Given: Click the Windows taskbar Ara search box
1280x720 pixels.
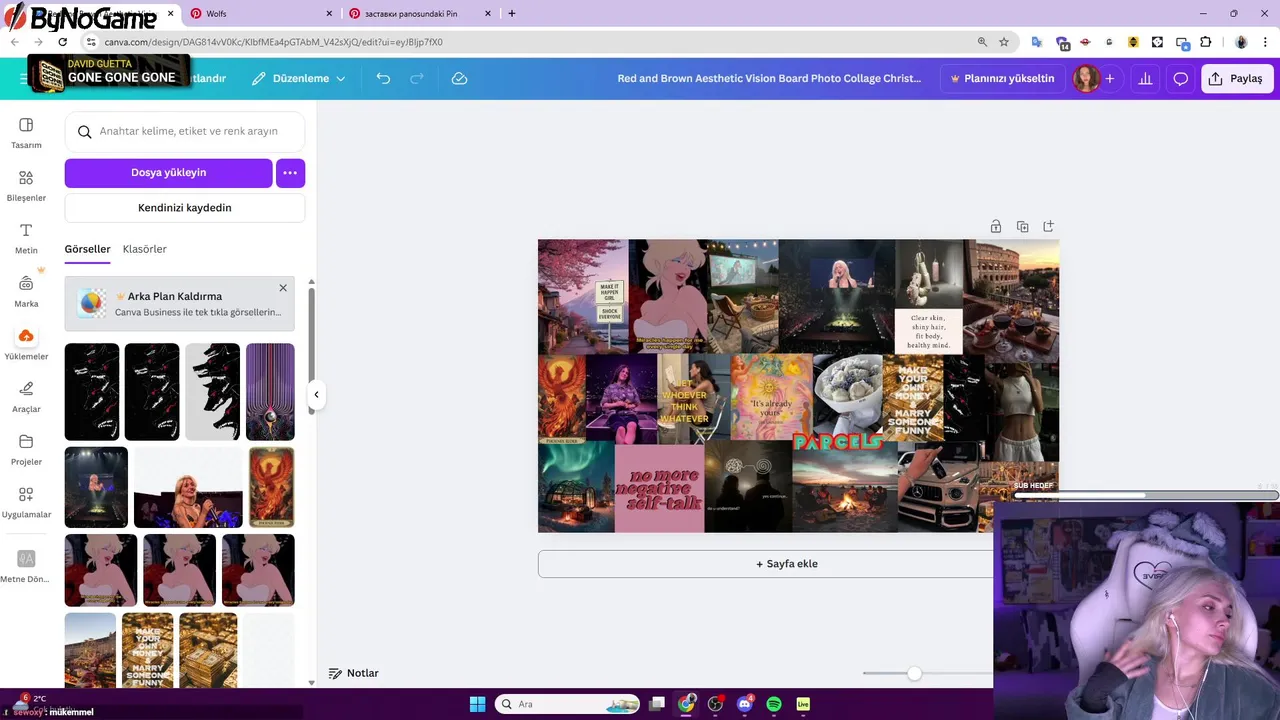Looking at the screenshot, I should click(566, 704).
